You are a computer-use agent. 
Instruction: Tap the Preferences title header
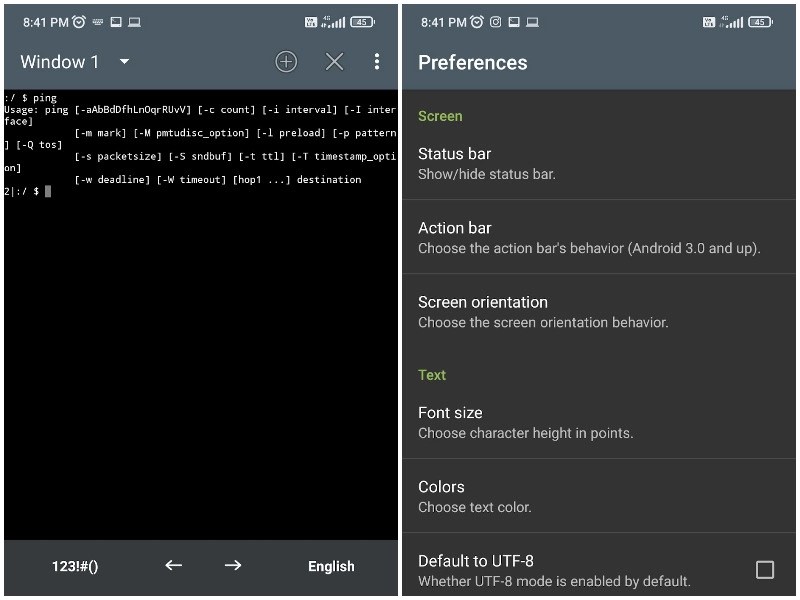(472, 62)
